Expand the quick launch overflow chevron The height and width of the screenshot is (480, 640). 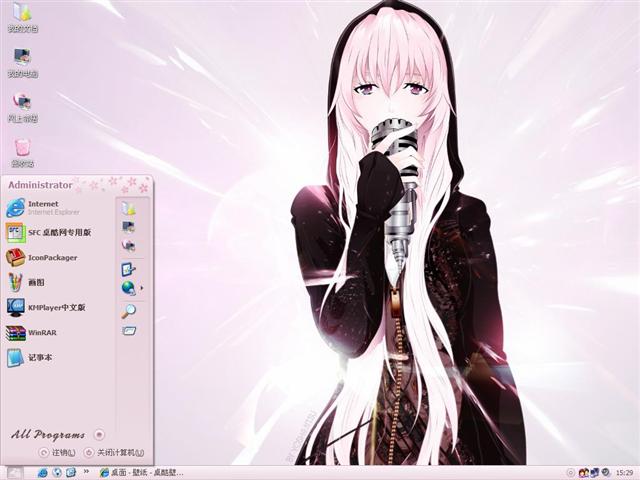86,471
